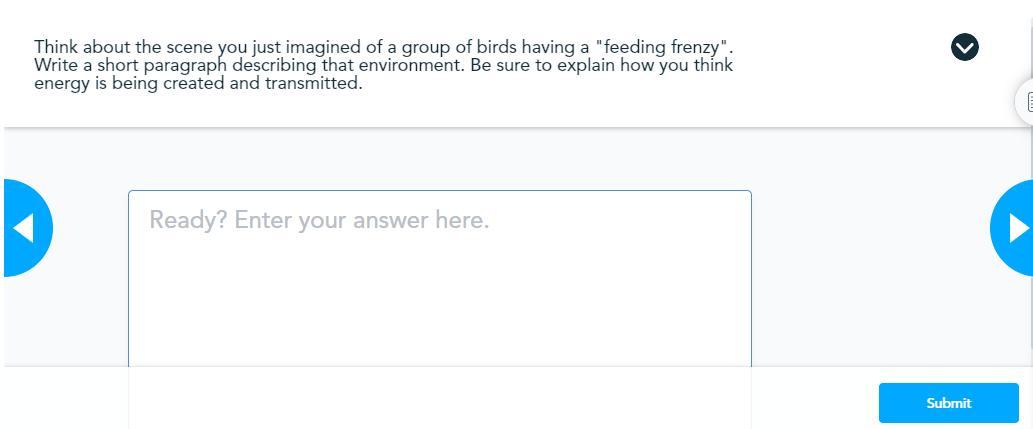This screenshot has width=1033, height=429.
Task: Click the "energy is being created" prompt line
Action: (198, 84)
